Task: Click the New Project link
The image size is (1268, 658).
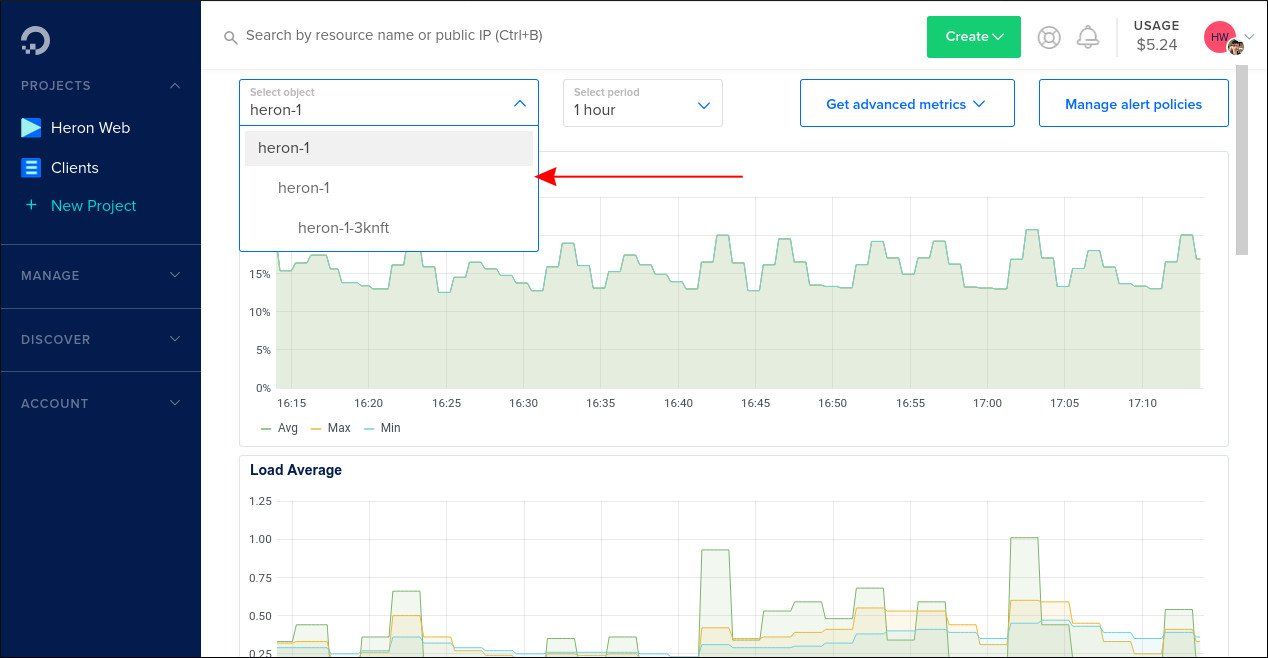Action: [x=93, y=205]
